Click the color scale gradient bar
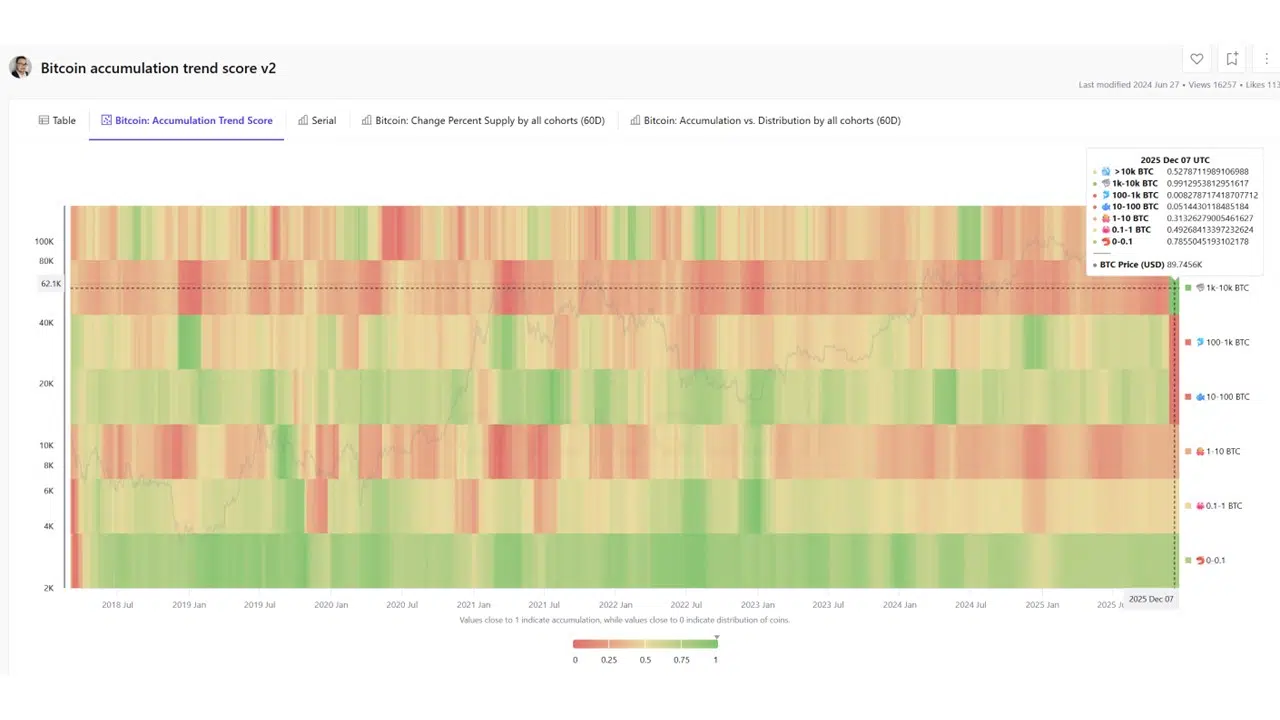Screen dimensions: 1280x720 tap(645, 643)
